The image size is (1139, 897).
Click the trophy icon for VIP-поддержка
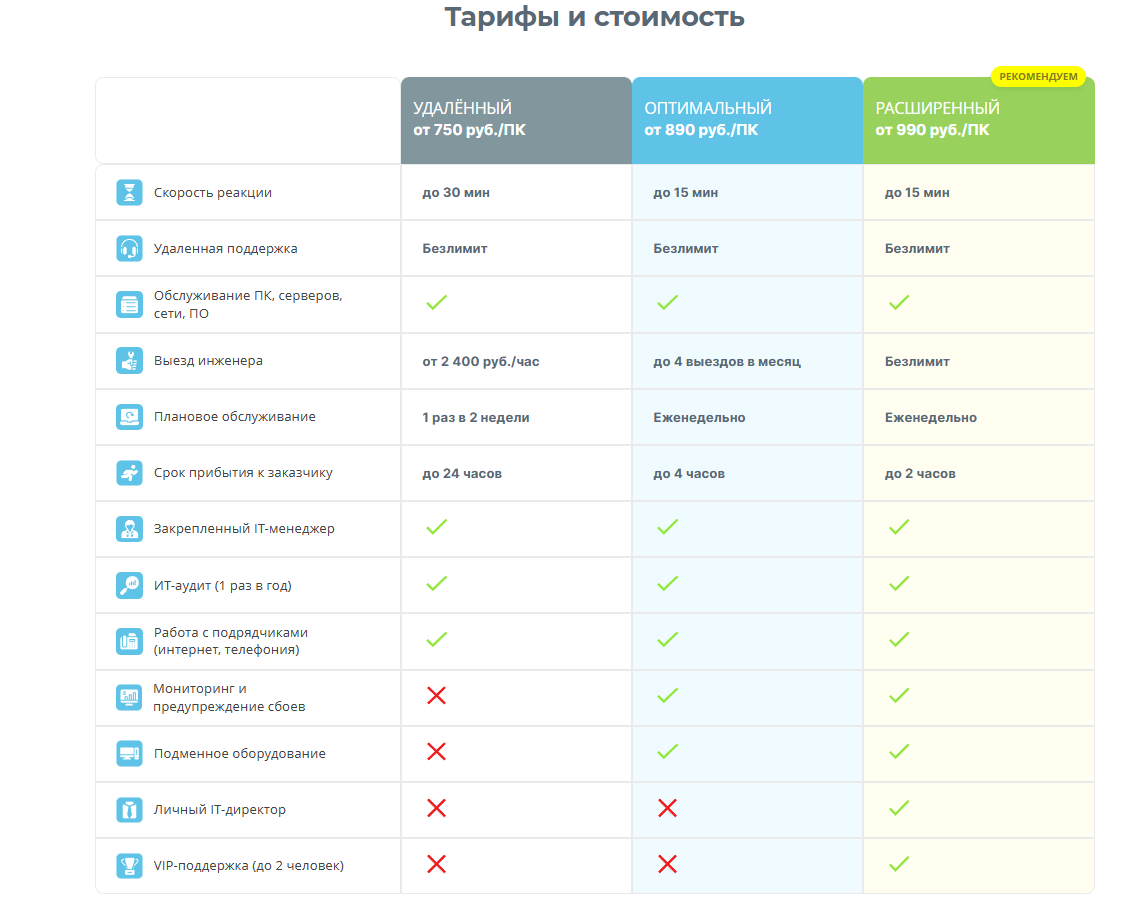[x=130, y=865]
